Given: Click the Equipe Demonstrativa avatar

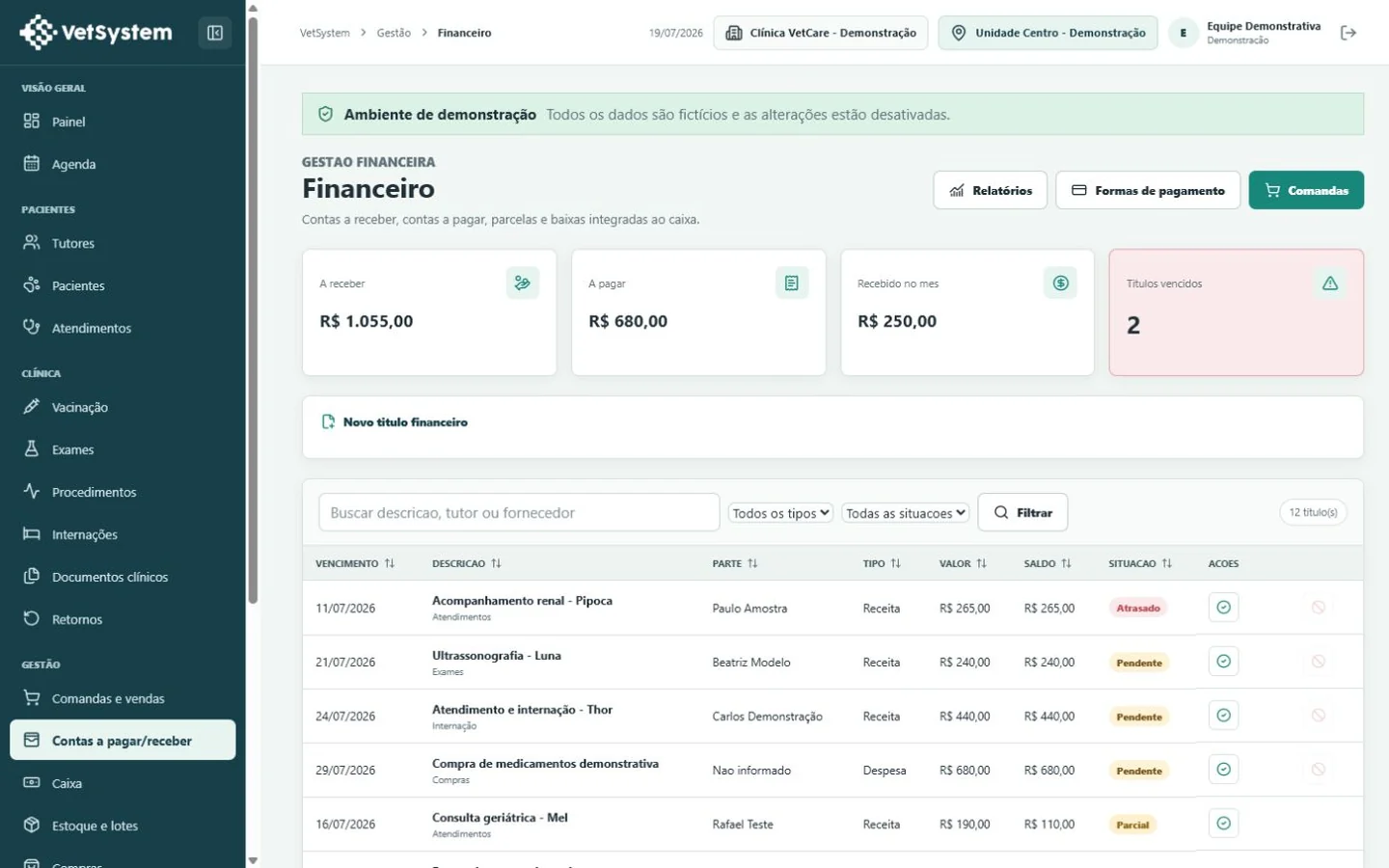Looking at the screenshot, I should pyautogui.click(x=1184, y=33).
